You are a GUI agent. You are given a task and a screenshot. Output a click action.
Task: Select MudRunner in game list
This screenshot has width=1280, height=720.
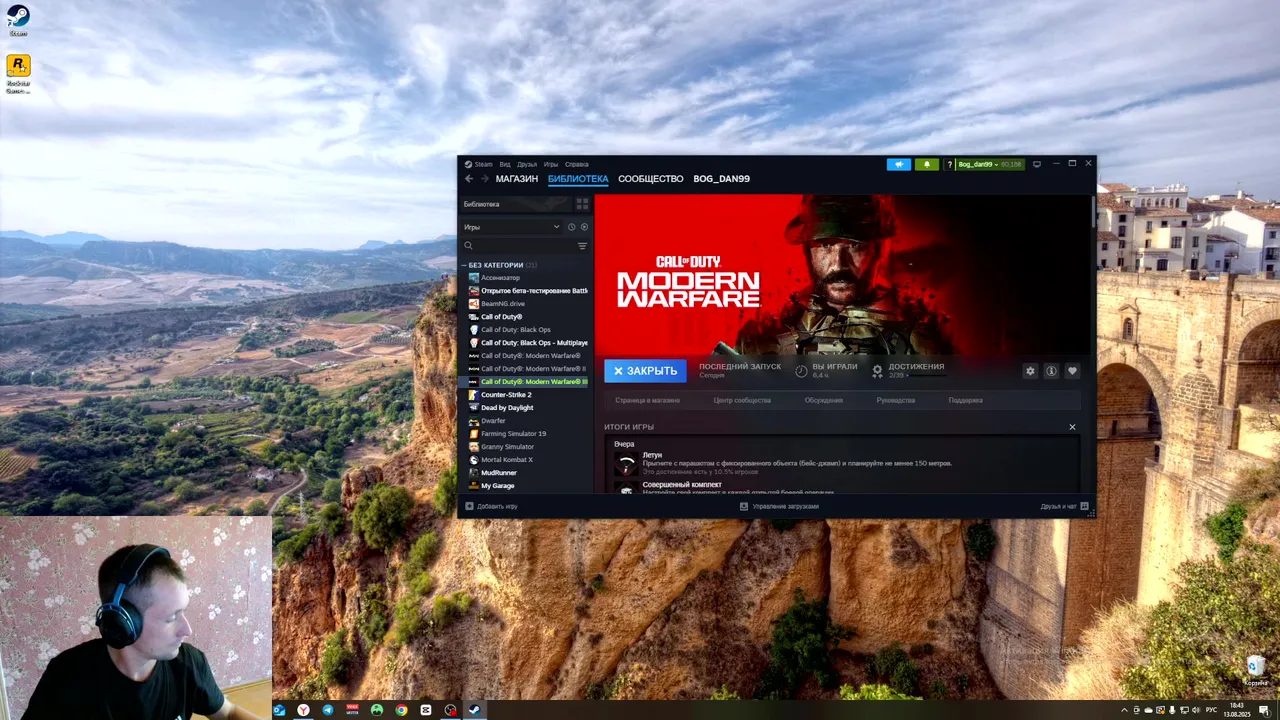pos(527,473)
